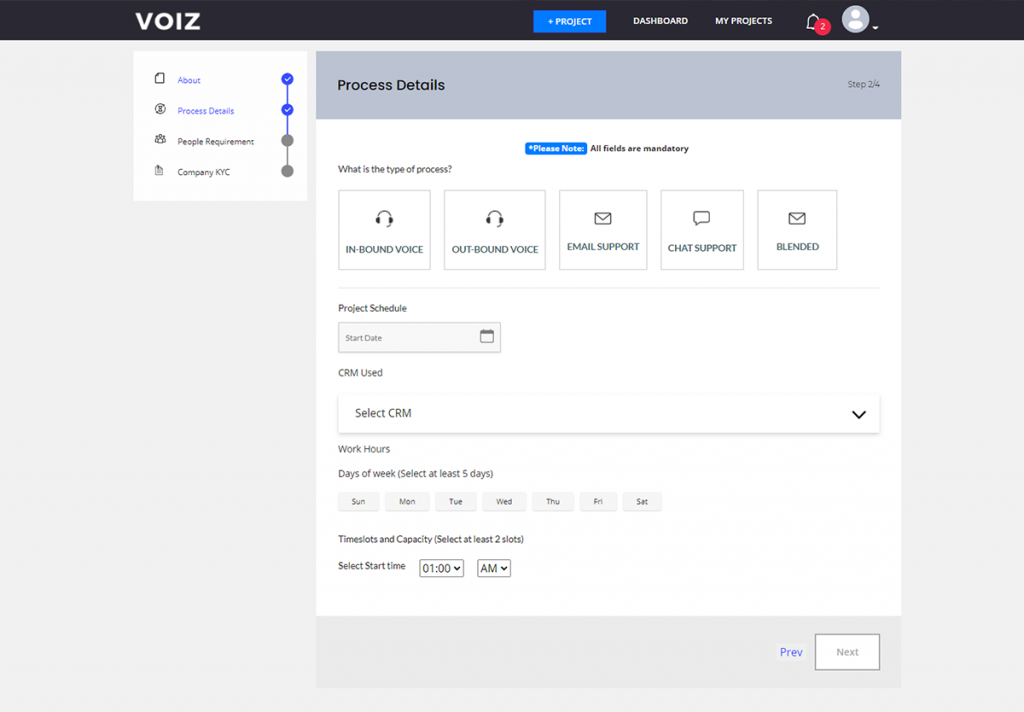
Task: Click the Start Date input field
Action: (419, 338)
